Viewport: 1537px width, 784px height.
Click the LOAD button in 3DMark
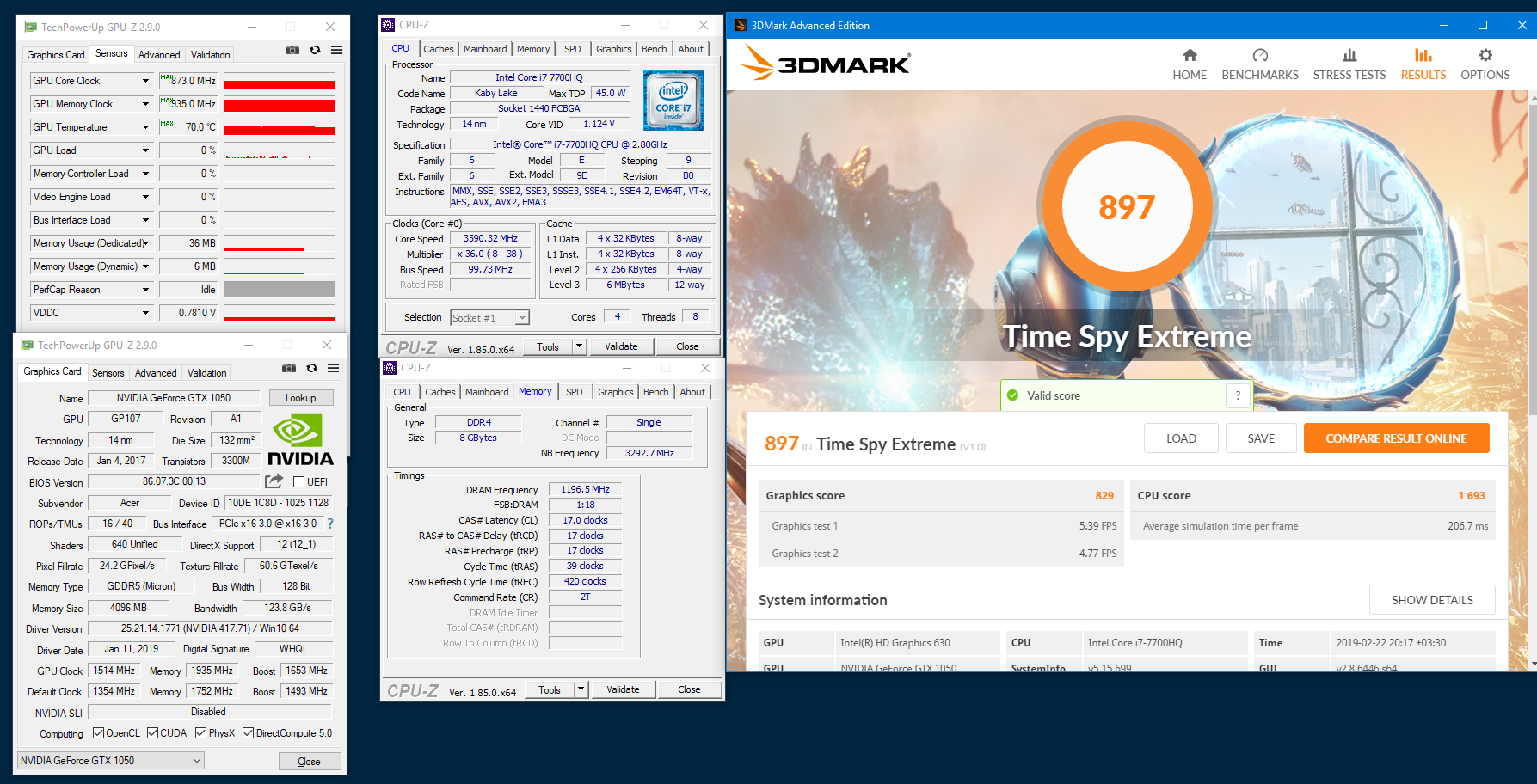pyautogui.click(x=1181, y=438)
